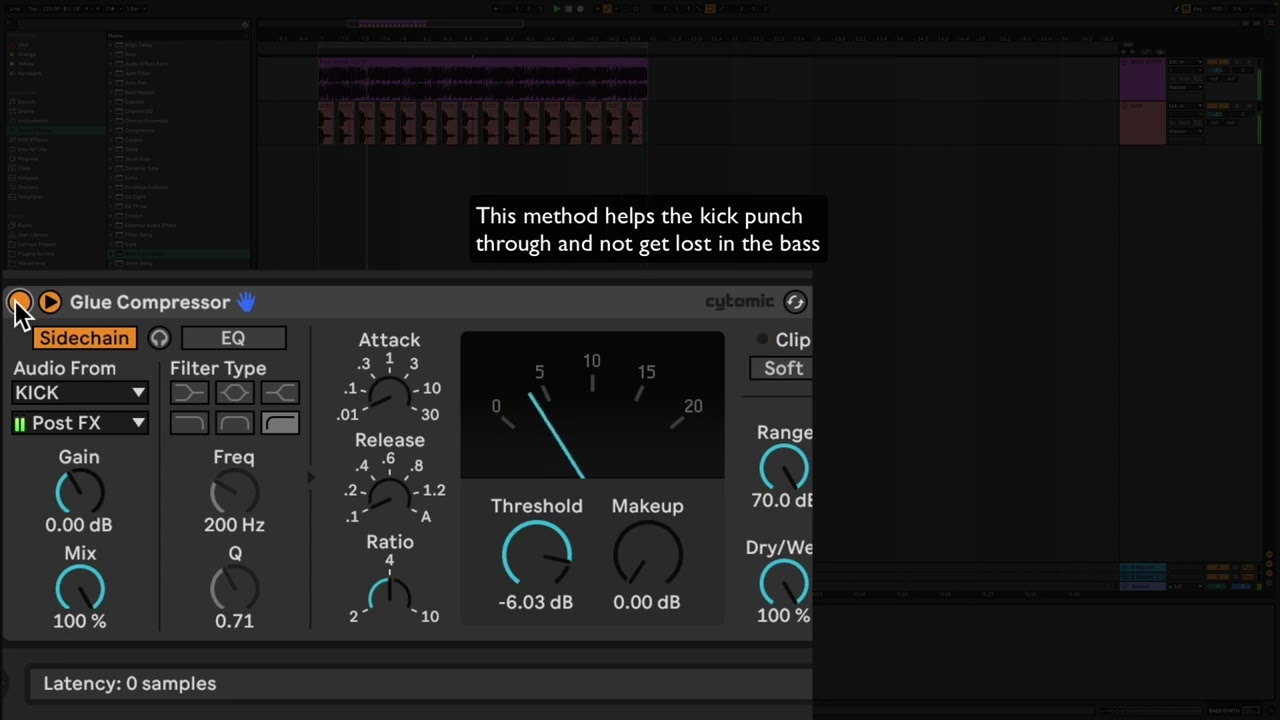The image size is (1280, 720).
Task: Click the Range knob
Action: 785,468
